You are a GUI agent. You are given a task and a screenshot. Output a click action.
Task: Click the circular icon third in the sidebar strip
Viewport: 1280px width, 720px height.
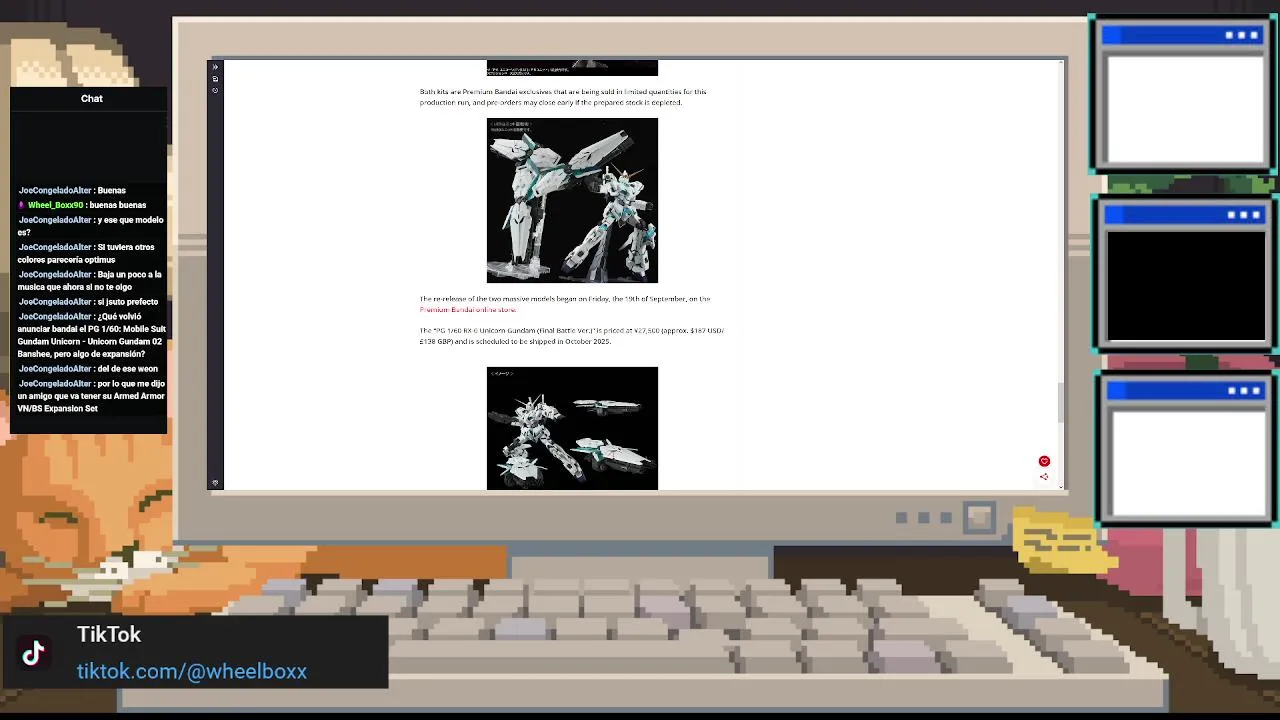(215, 90)
